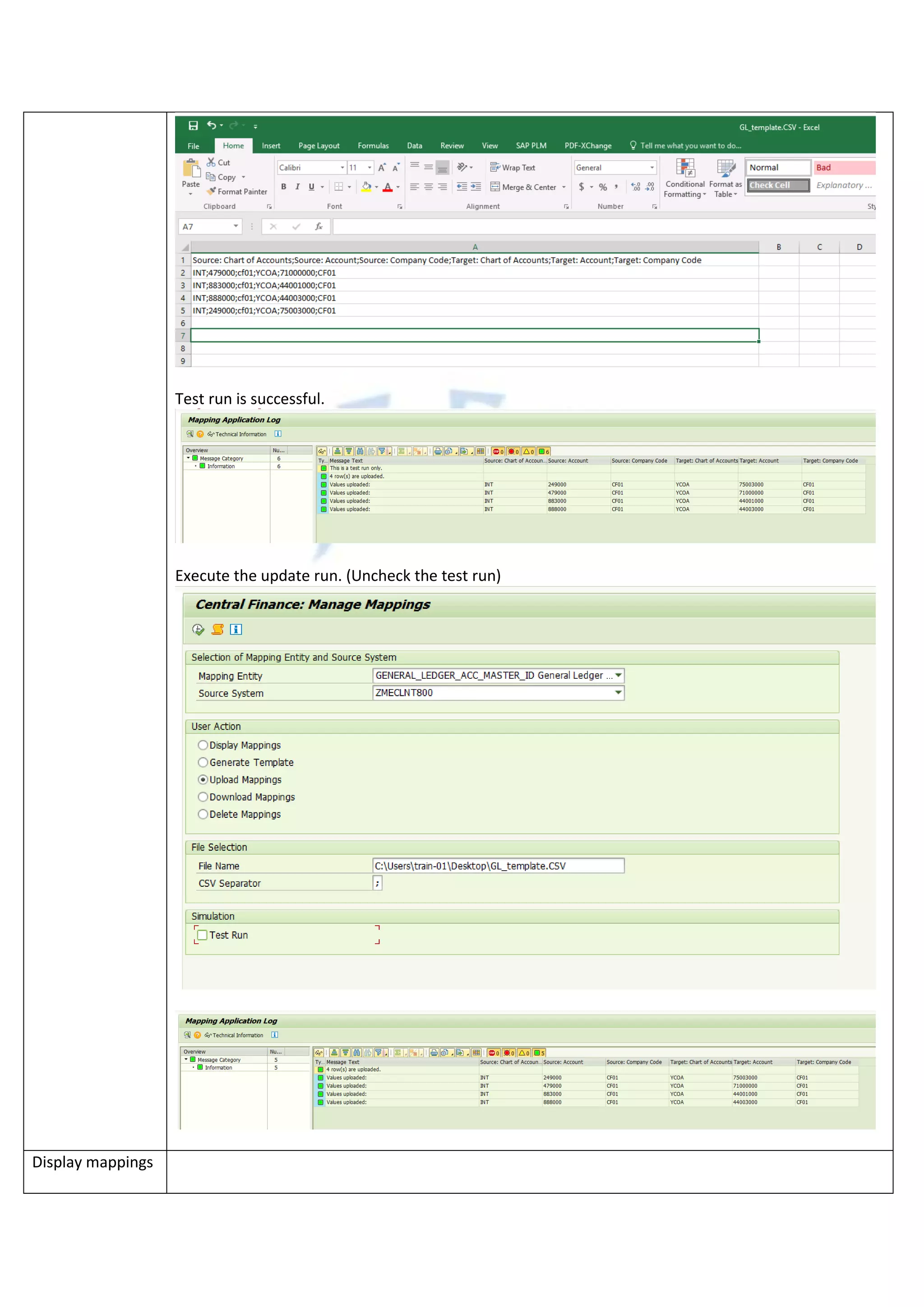Click the blue info icon in Manage Mappings
The image size is (924, 1307).
(236, 629)
